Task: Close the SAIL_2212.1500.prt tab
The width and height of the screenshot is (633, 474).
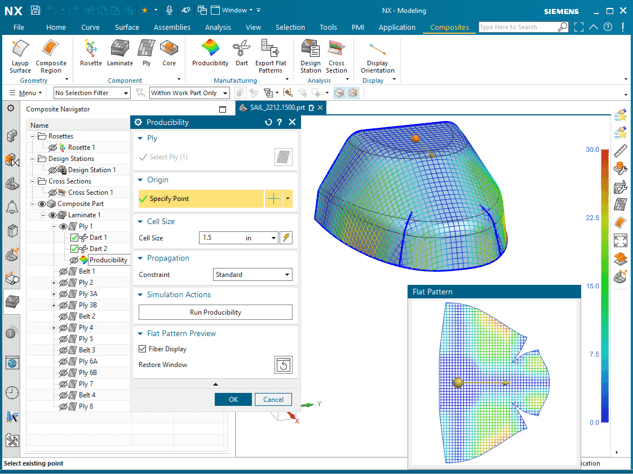Action: click(320, 108)
